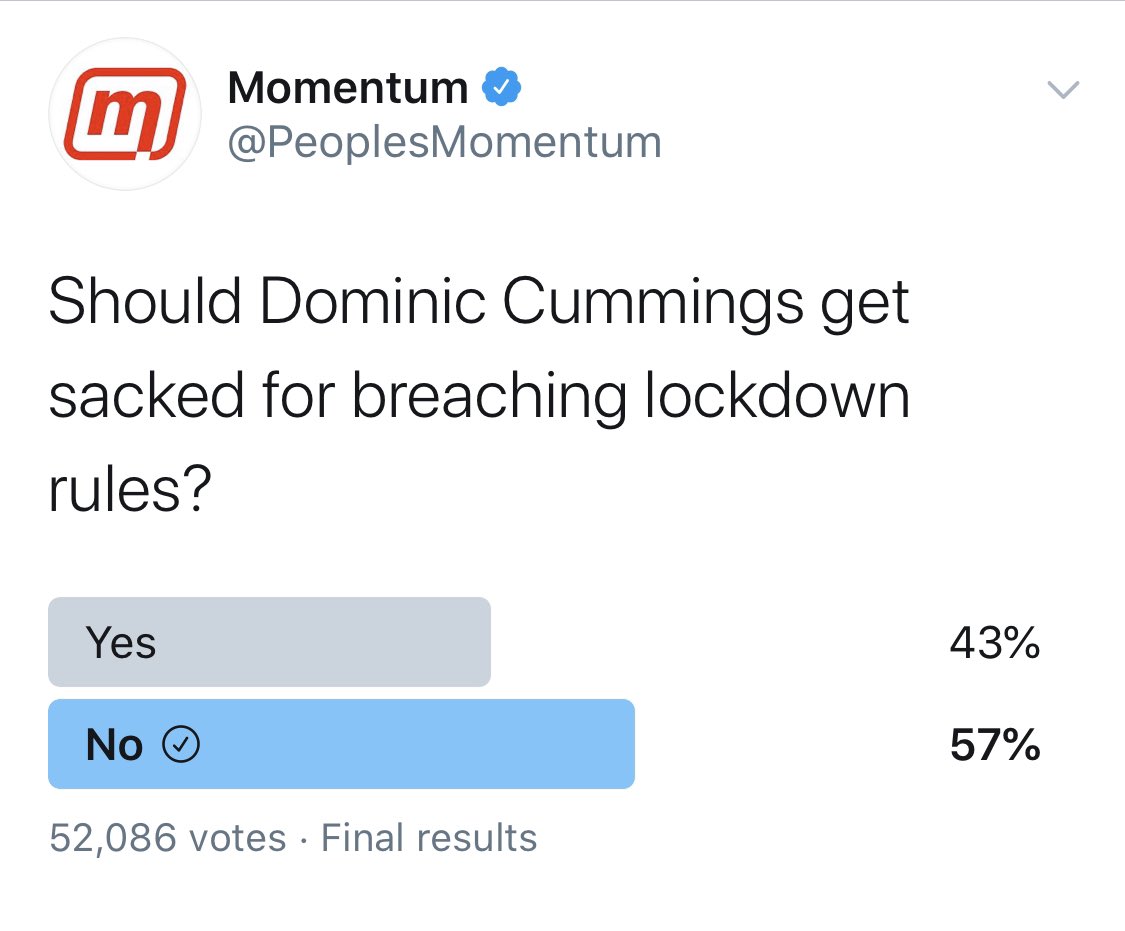Select the Yes poll option bar
Image resolution: width=1125 pixels, height=931 pixels.
point(269,642)
